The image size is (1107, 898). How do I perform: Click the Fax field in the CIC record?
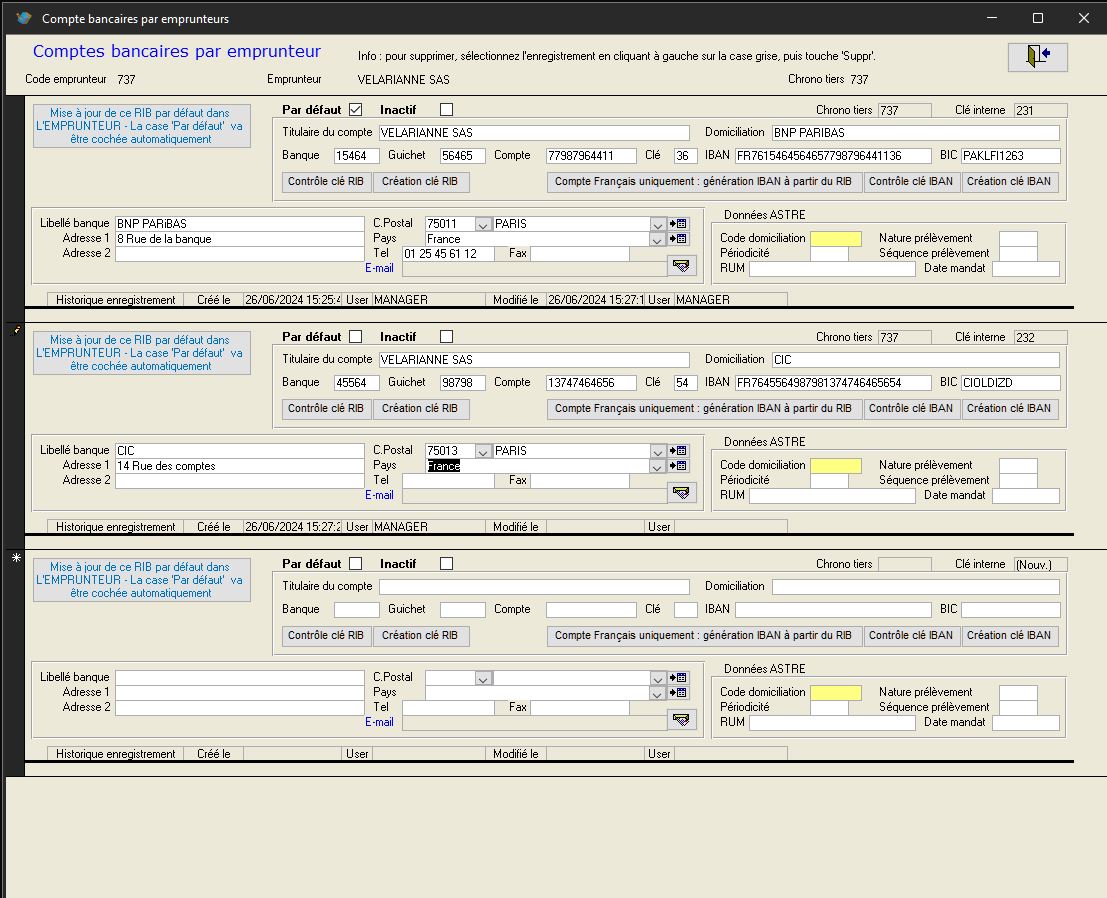(580, 481)
